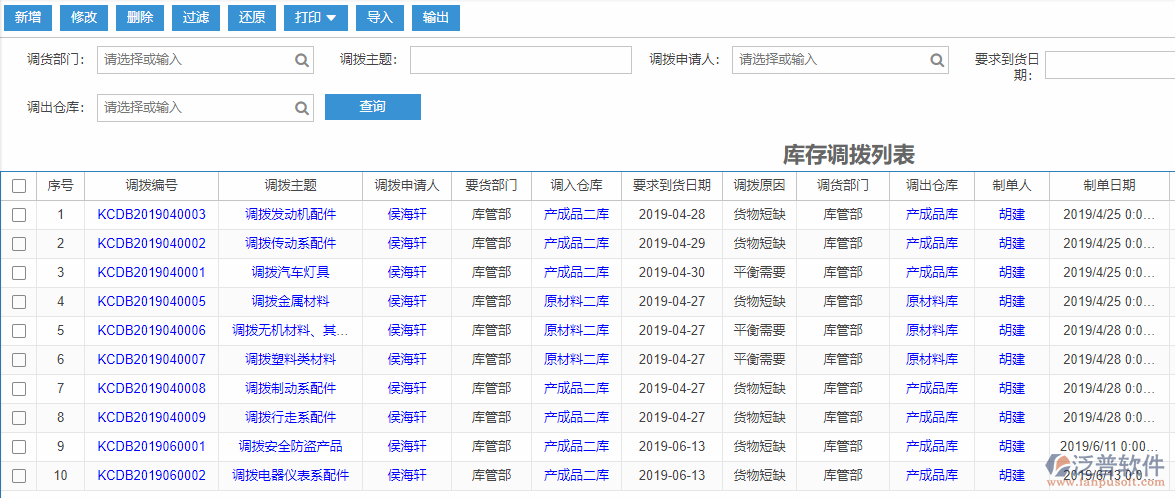Click the search icon in 调拨申请人 field

pos(936,60)
